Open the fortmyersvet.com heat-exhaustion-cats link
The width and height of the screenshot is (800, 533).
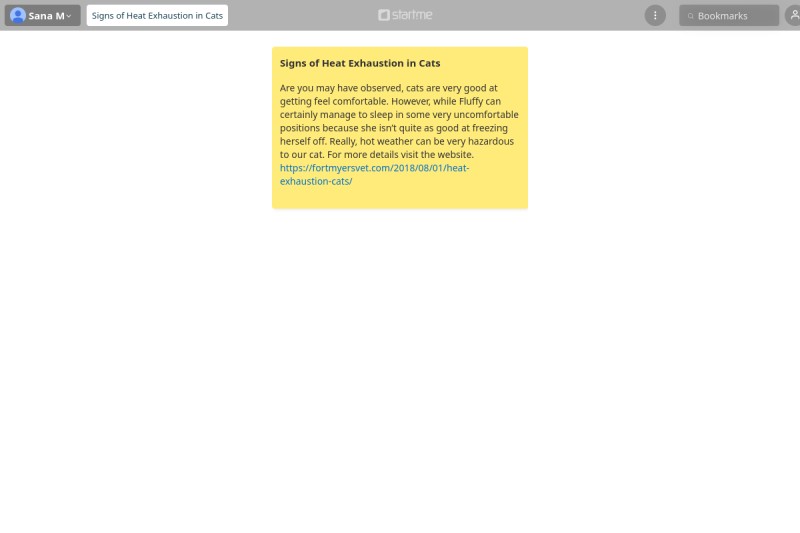coord(374,174)
